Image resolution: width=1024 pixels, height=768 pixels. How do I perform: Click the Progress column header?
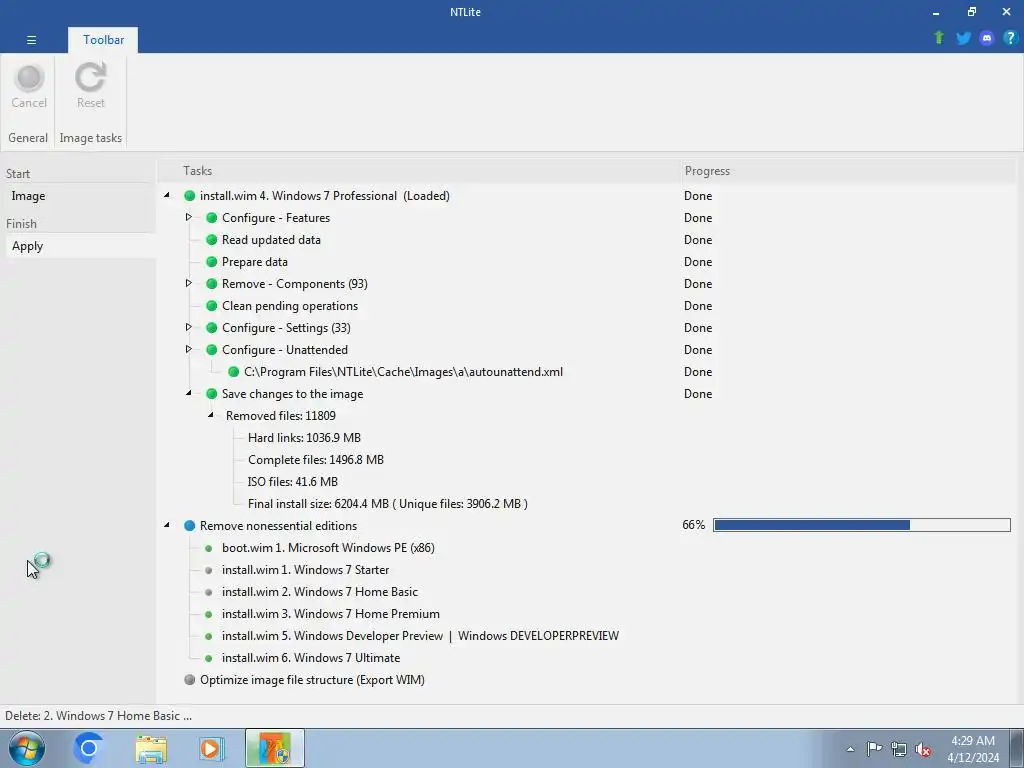pyautogui.click(x=707, y=171)
